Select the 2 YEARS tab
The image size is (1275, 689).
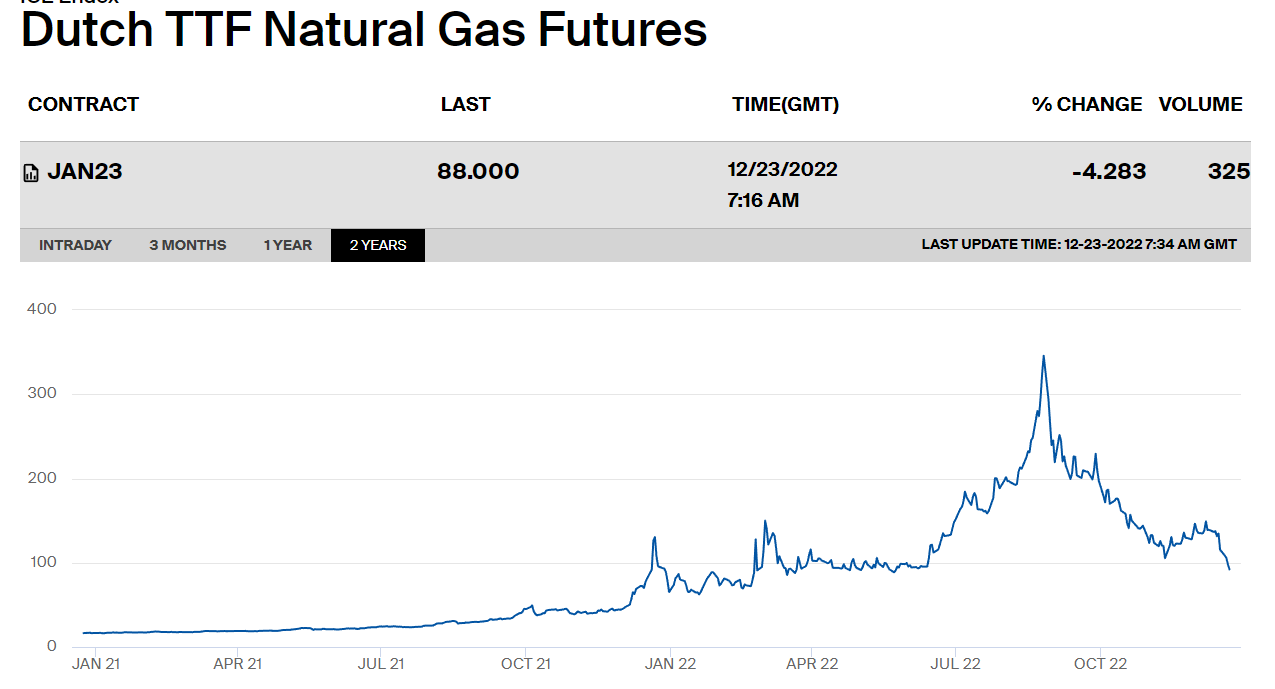pyautogui.click(x=378, y=245)
